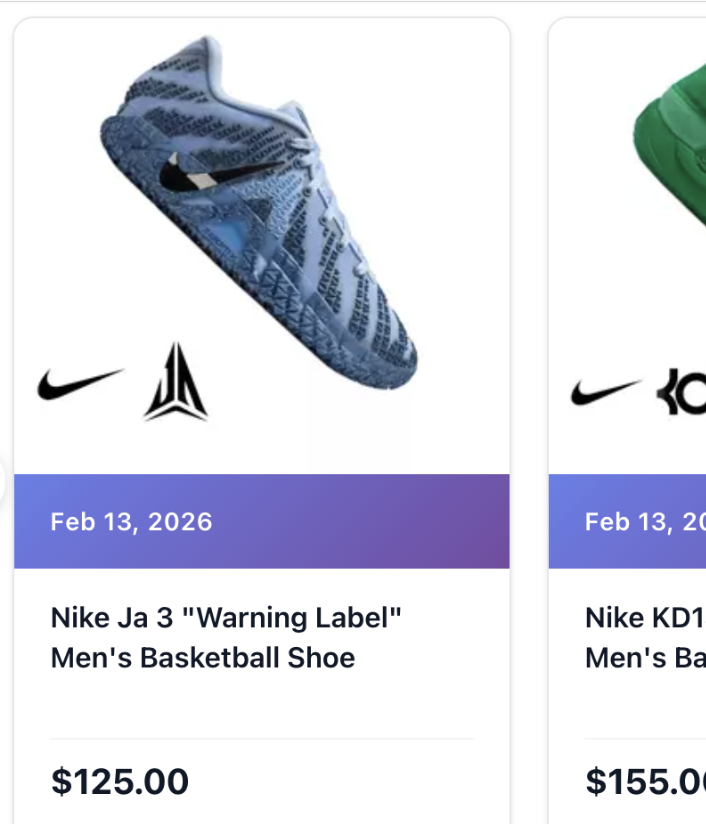Click the Nike swoosh logo on Ja 3 card
Viewport: 706px width, 824px height.
(80, 384)
